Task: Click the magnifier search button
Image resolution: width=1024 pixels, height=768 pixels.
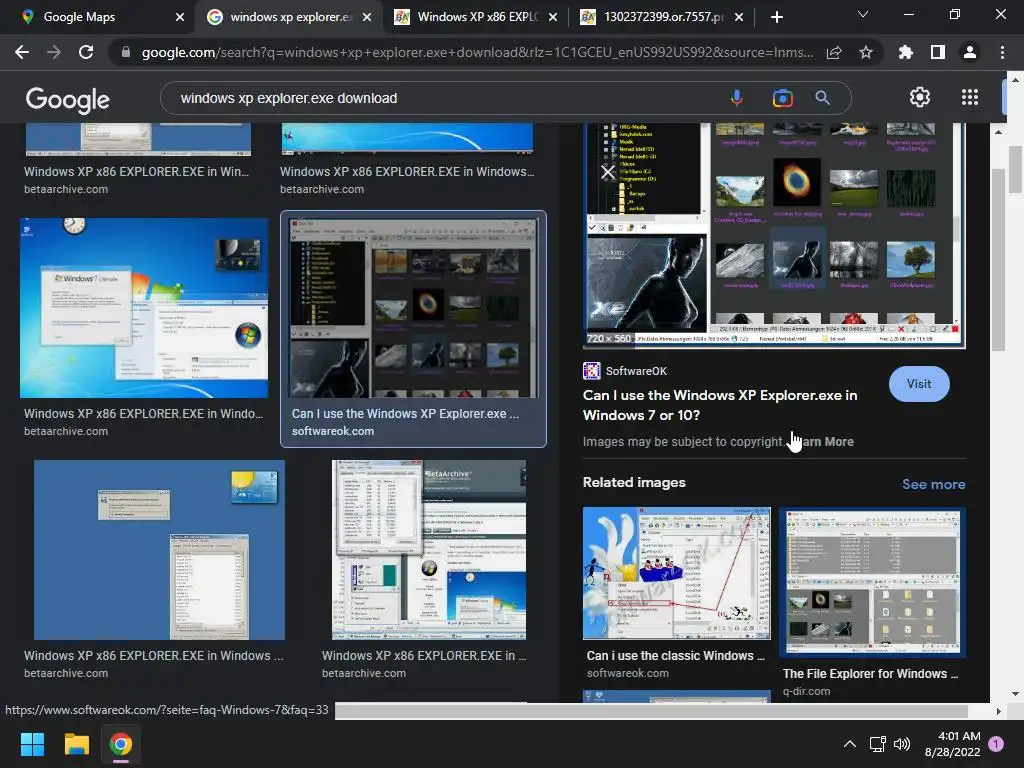Action: pos(822,98)
